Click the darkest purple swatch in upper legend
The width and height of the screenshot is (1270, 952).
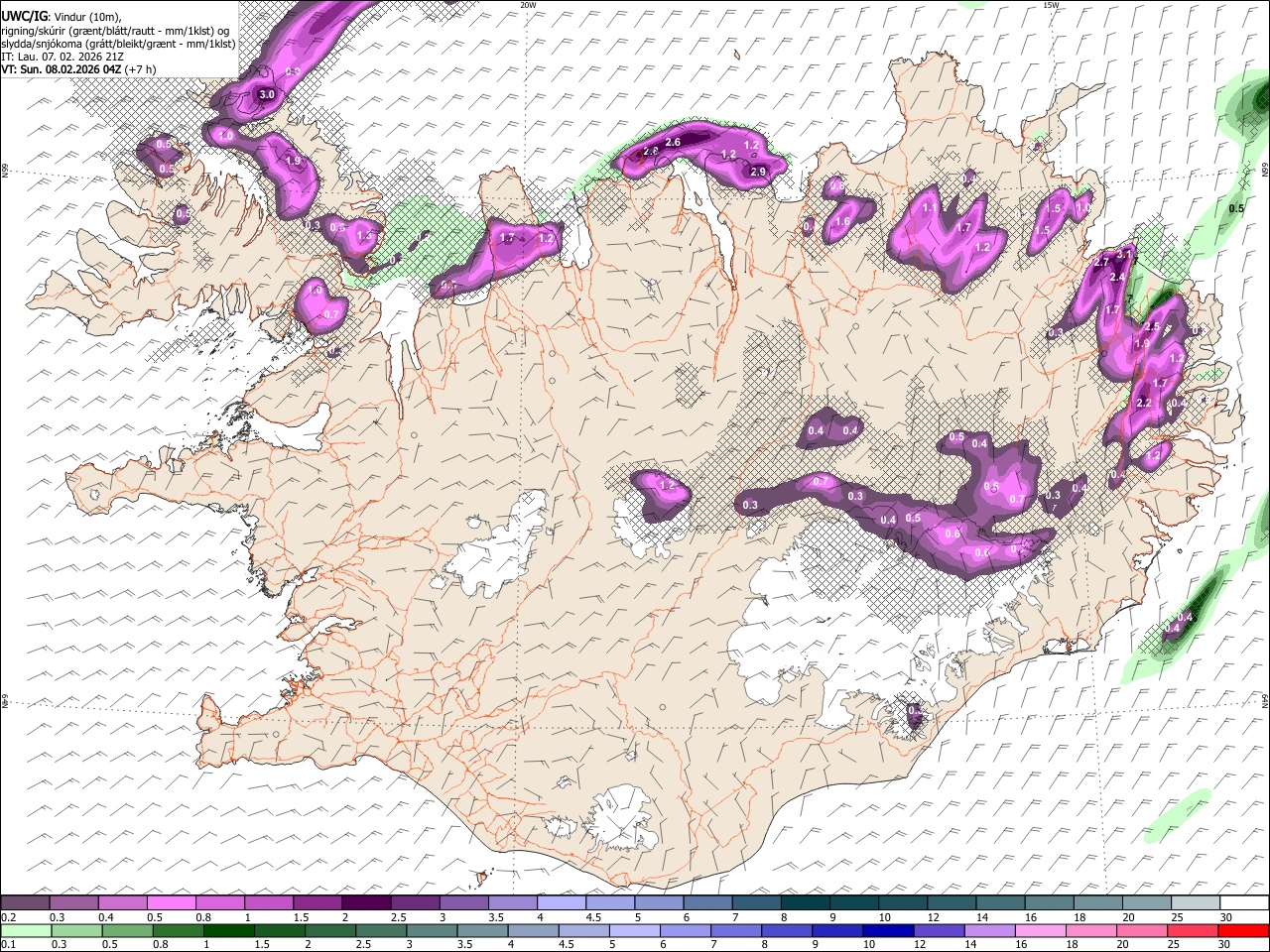(x=366, y=903)
